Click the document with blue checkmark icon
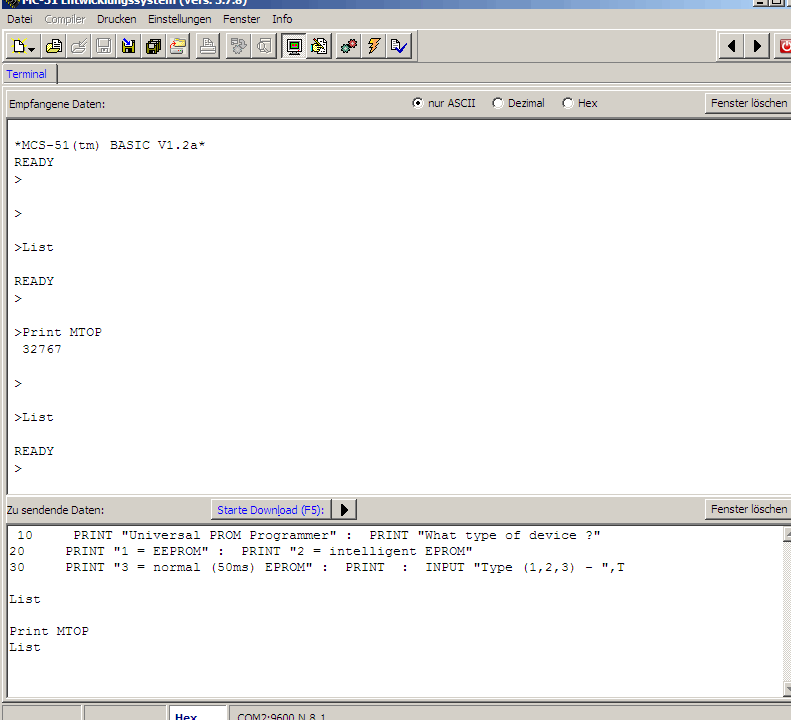 click(x=399, y=46)
